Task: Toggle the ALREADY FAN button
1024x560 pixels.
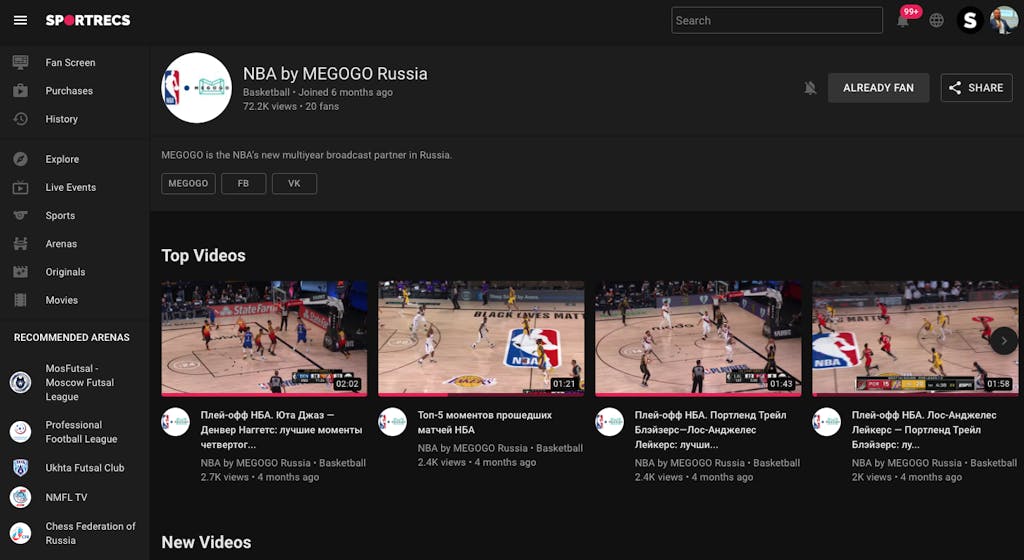Action: [878, 88]
